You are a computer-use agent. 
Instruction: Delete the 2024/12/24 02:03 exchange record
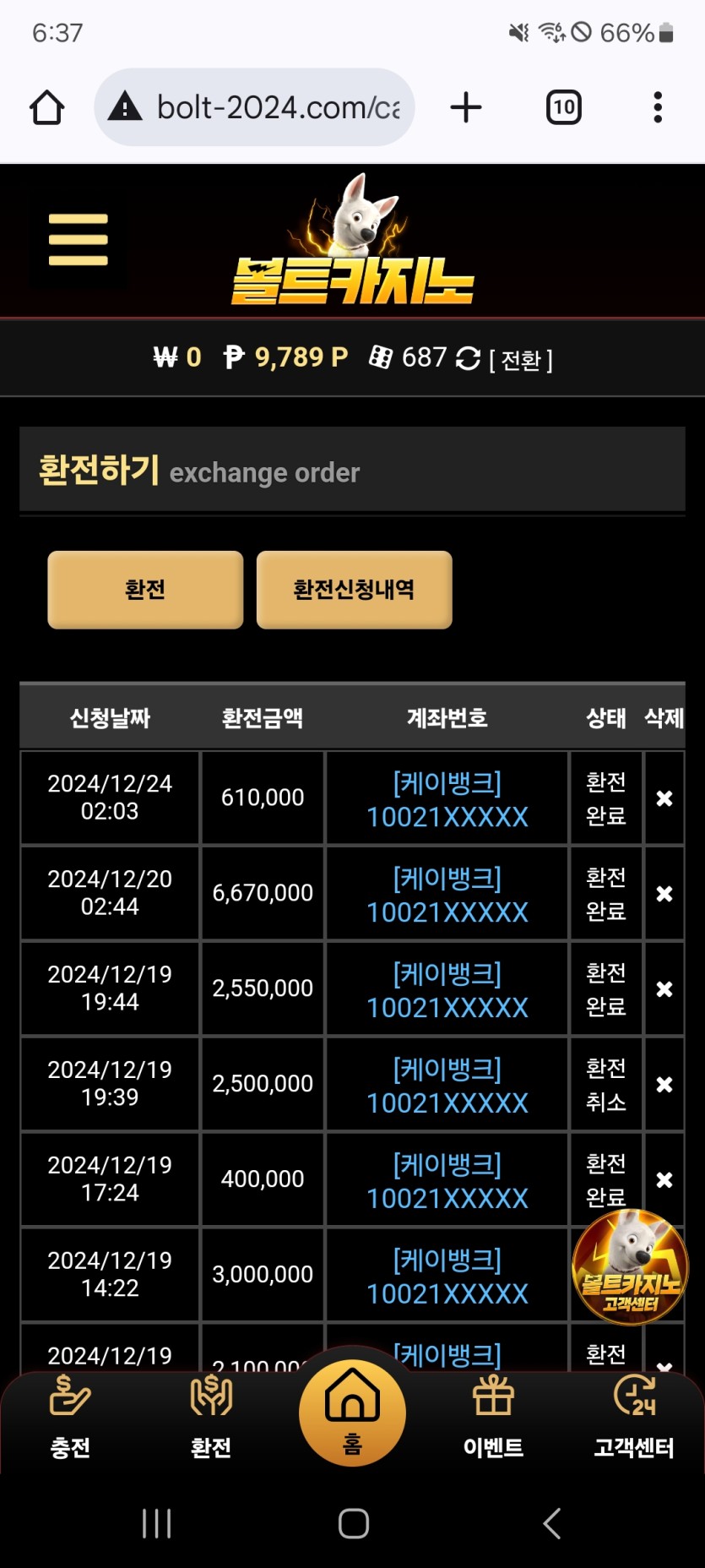[664, 798]
